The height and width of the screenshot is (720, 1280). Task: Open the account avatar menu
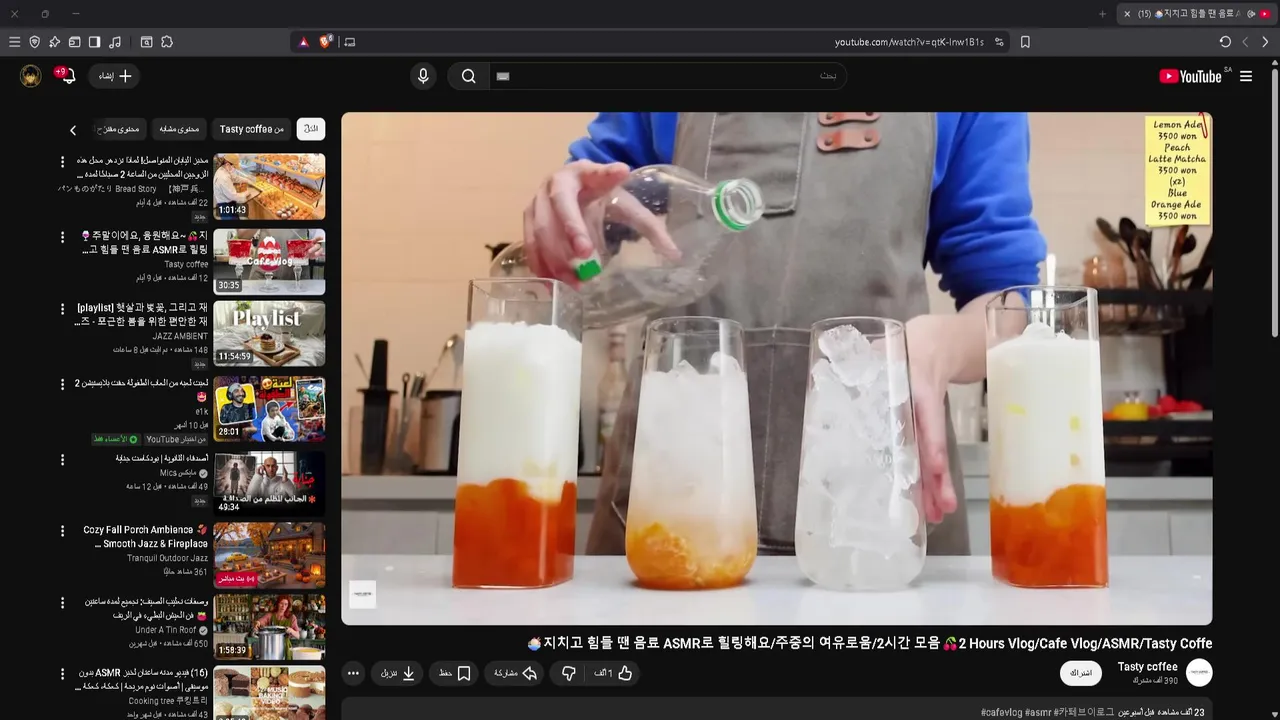31,76
